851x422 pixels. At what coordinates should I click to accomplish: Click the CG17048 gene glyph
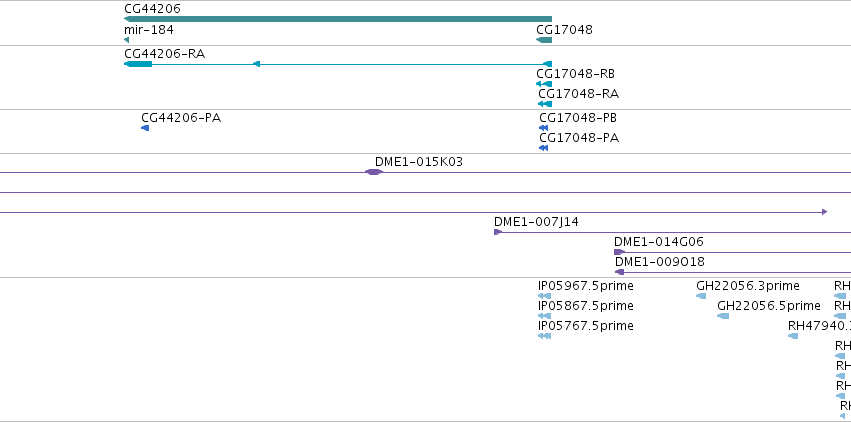544,40
